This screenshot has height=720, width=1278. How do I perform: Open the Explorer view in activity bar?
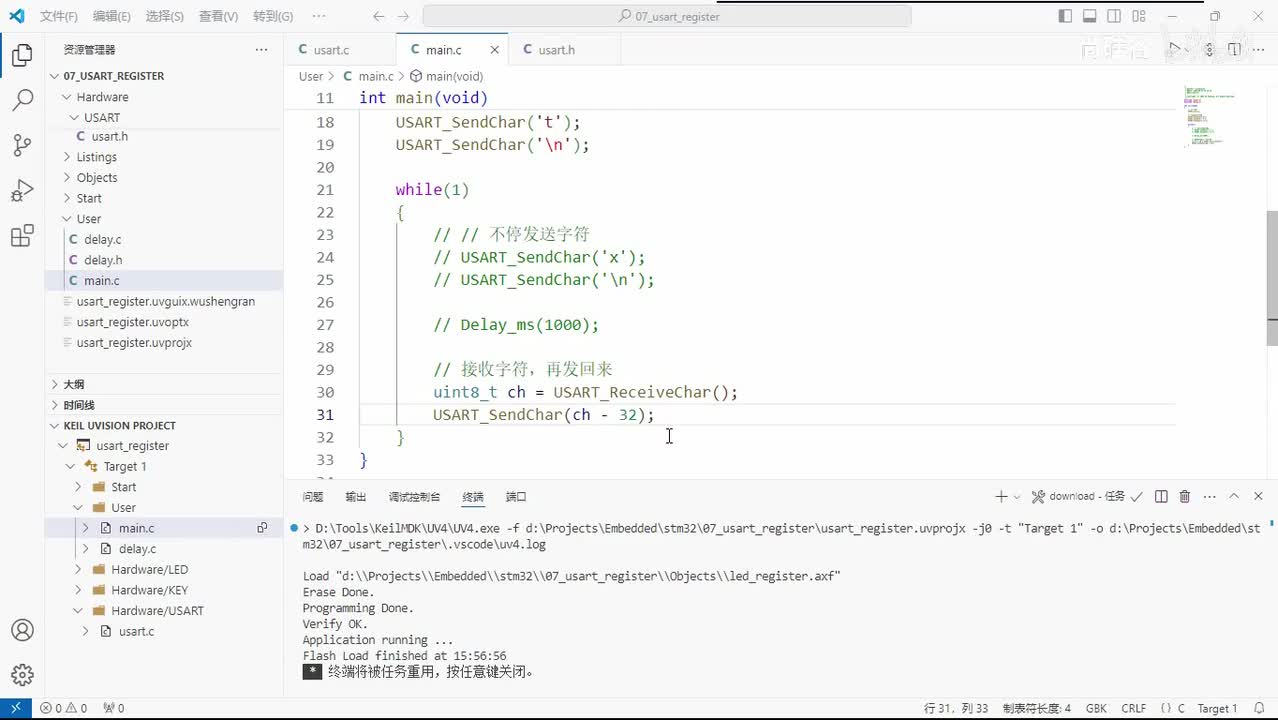[22, 56]
